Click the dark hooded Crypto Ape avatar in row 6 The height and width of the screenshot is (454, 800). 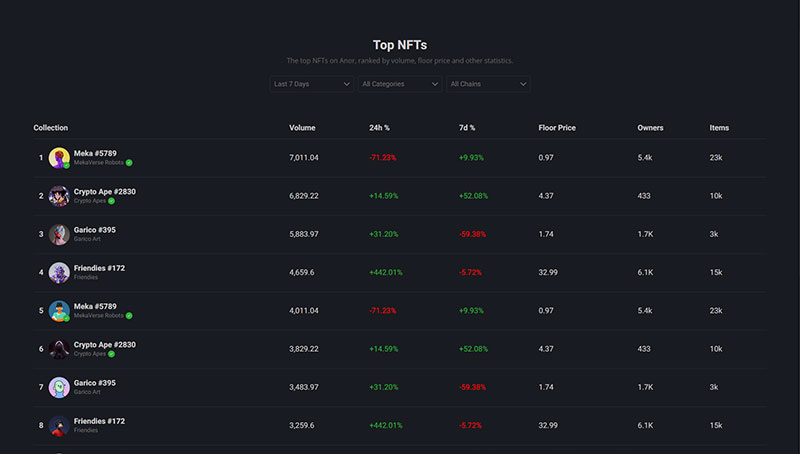[59, 349]
